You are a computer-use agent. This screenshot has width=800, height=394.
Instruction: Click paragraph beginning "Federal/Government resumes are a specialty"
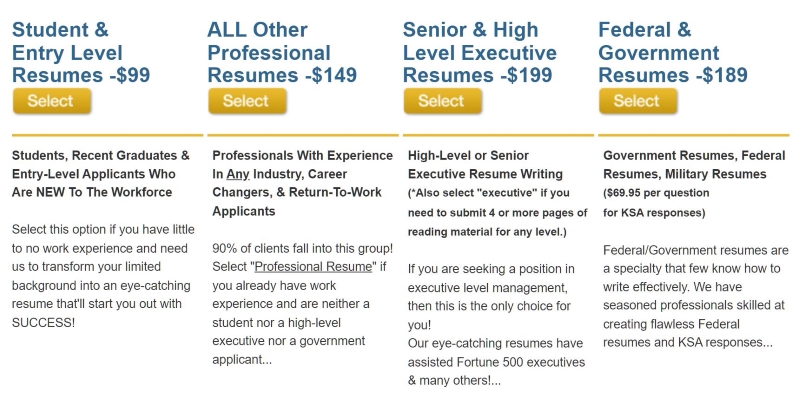[696, 297]
